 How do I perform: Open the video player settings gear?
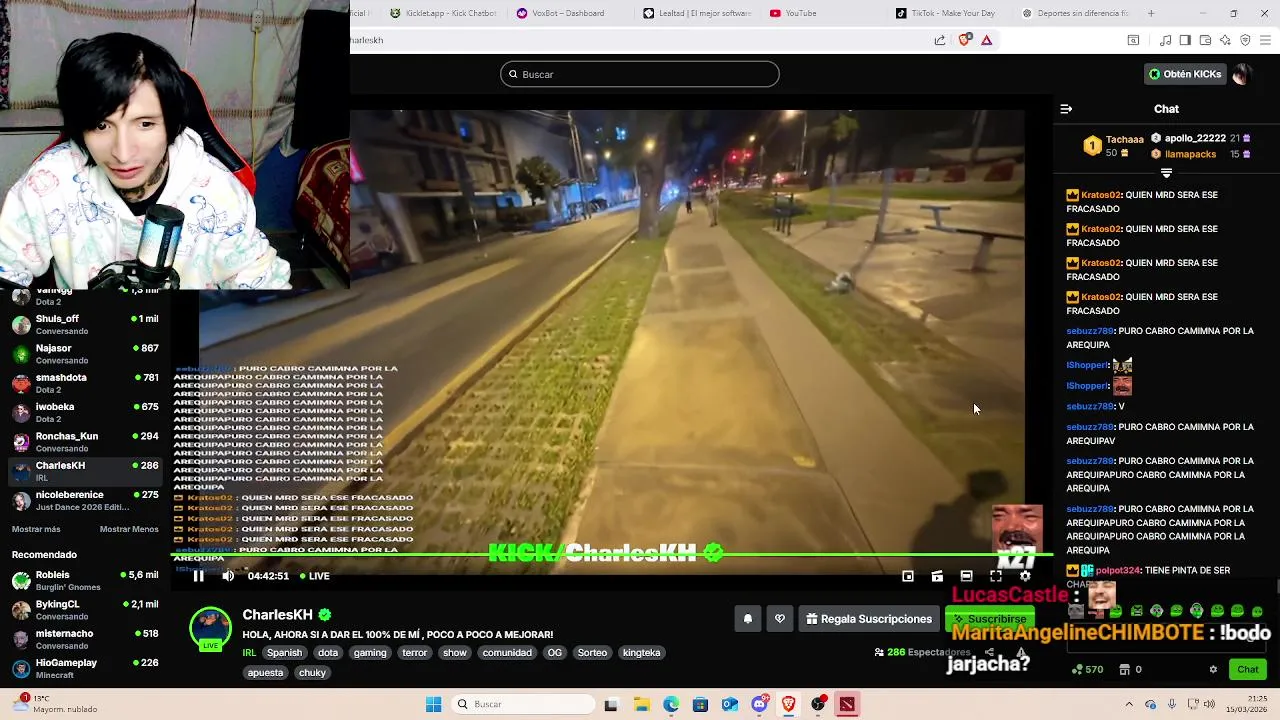coord(1025,576)
